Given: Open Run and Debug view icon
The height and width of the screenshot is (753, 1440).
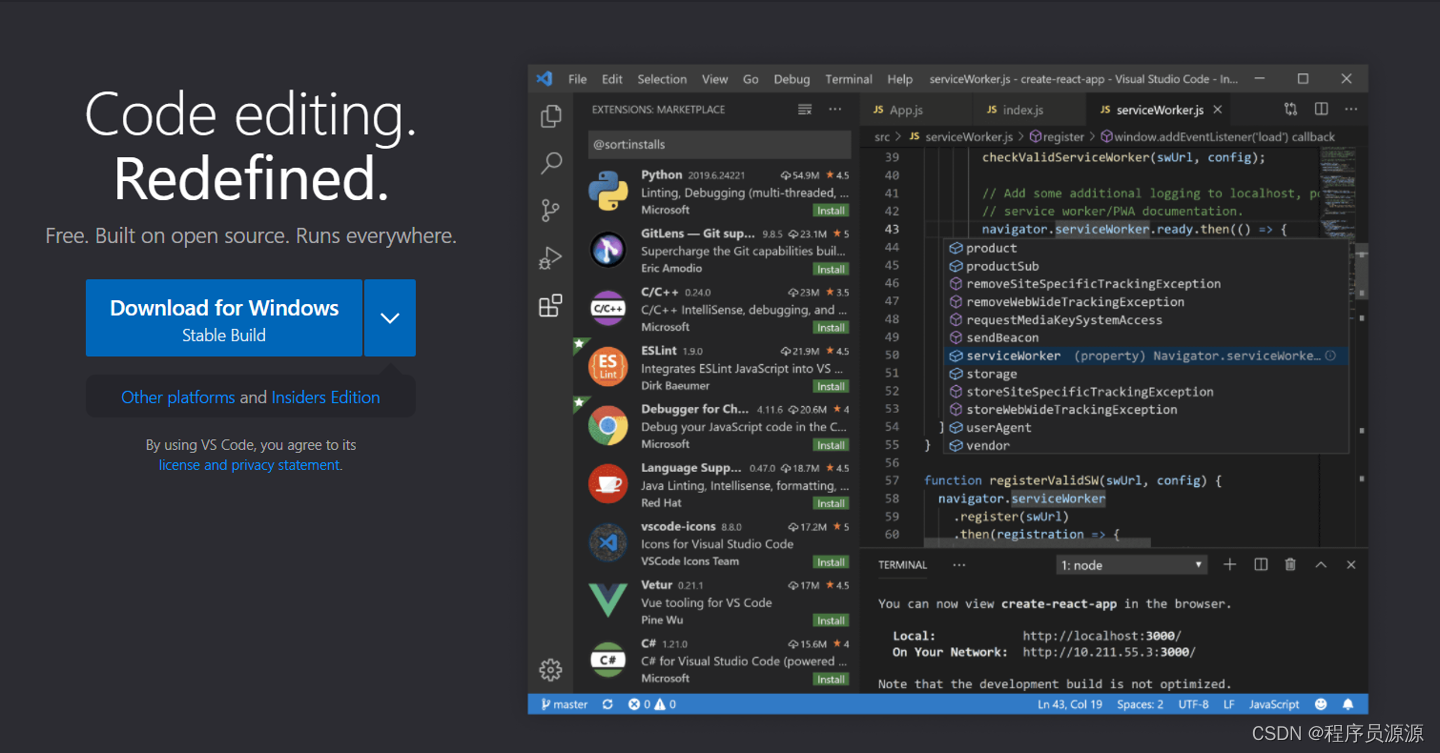Looking at the screenshot, I should (x=550, y=258).
